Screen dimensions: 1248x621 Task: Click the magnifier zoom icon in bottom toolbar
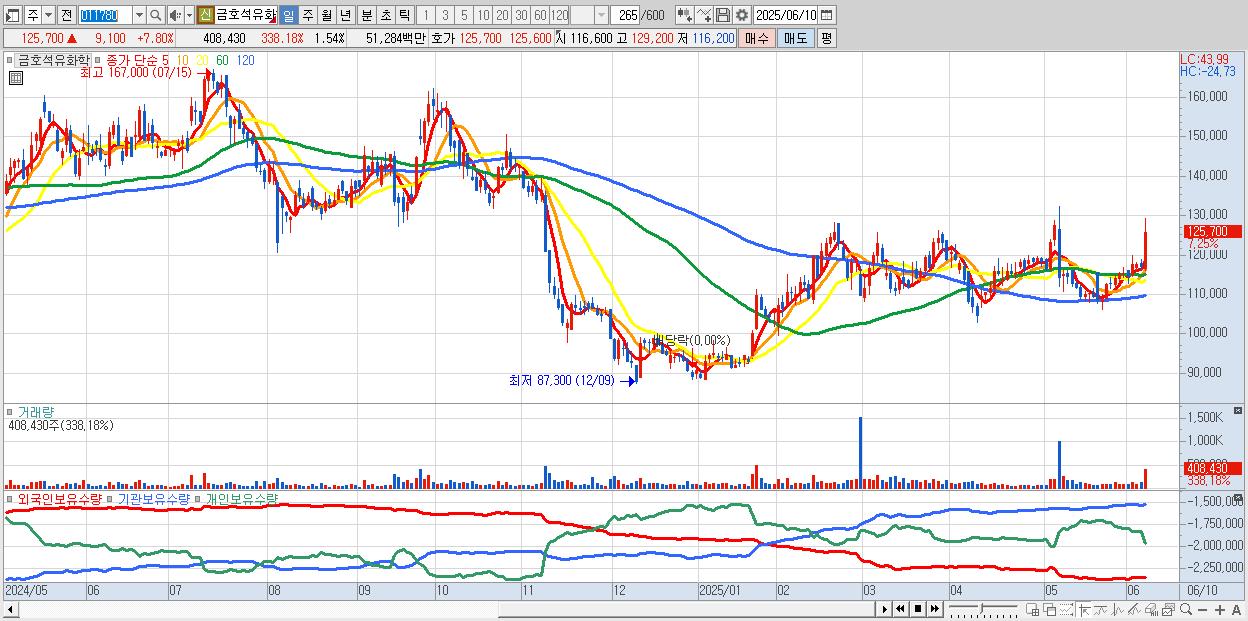1186,609
